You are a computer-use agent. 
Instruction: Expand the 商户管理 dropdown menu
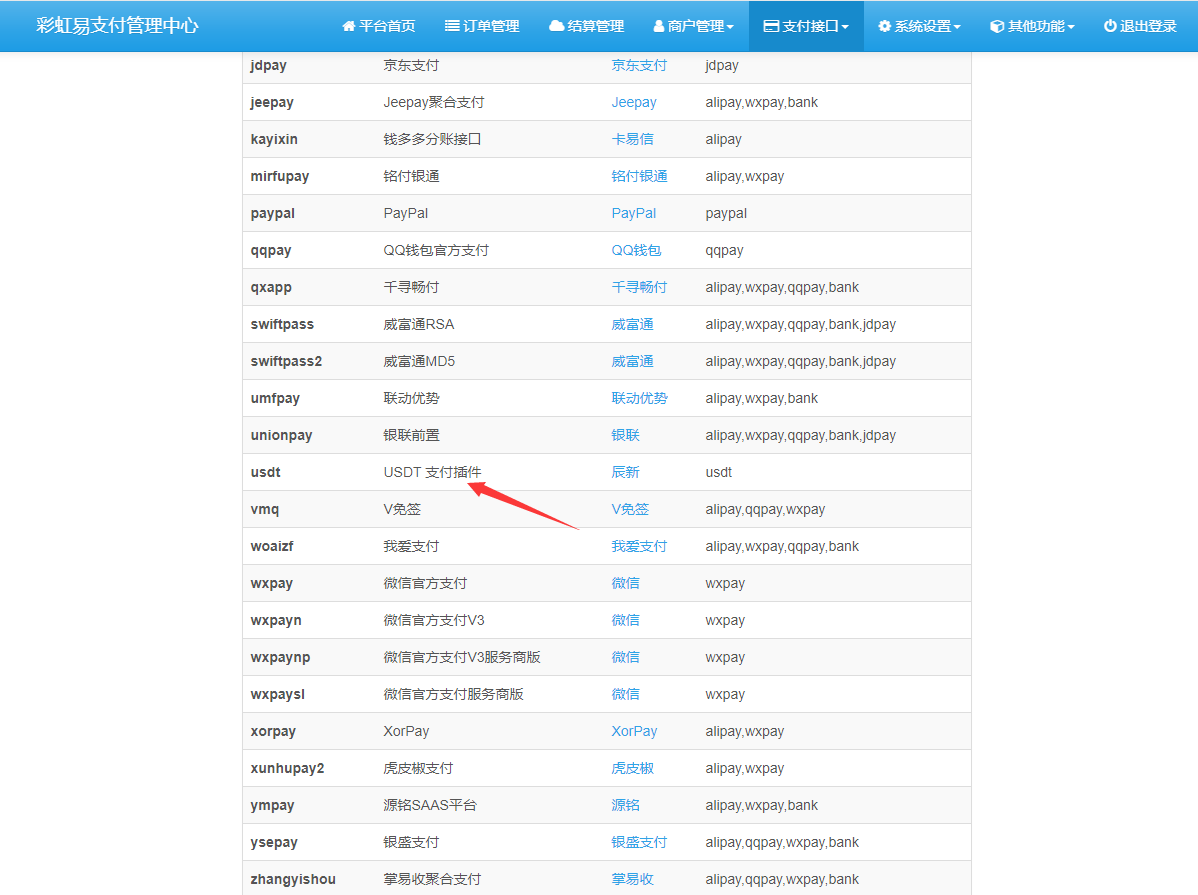693,26
